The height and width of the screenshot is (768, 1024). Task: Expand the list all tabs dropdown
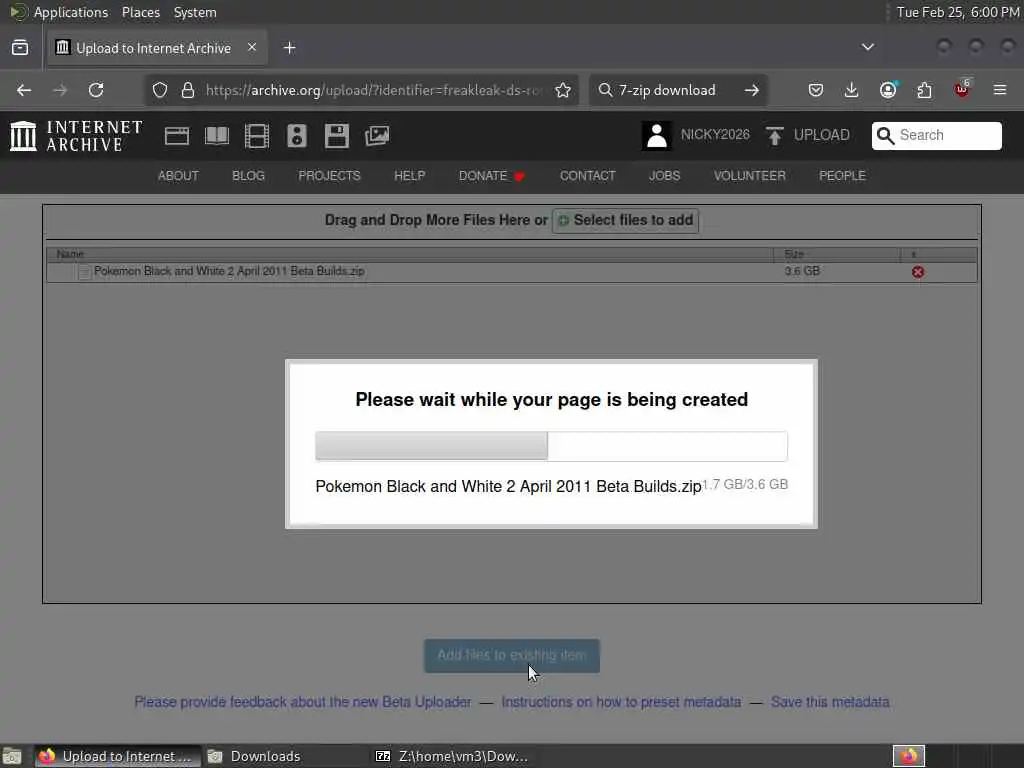click(x=868, y=47)
